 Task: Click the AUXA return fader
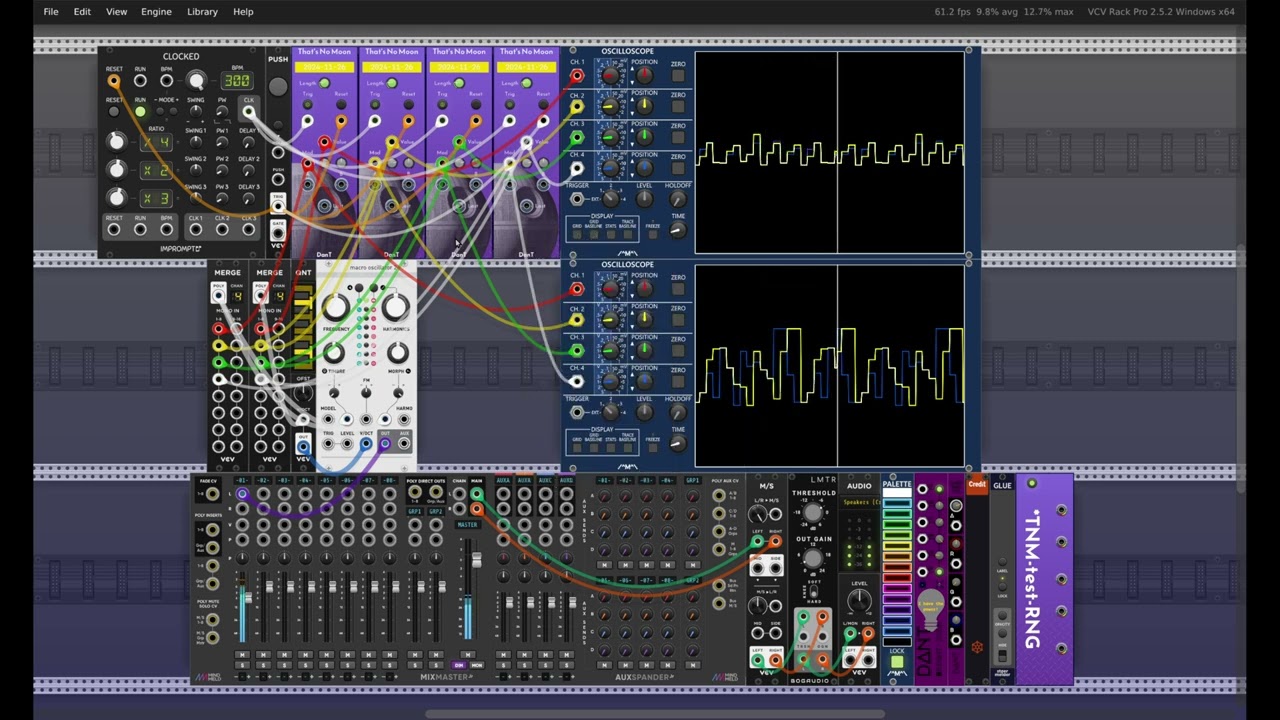click(508, 603)
